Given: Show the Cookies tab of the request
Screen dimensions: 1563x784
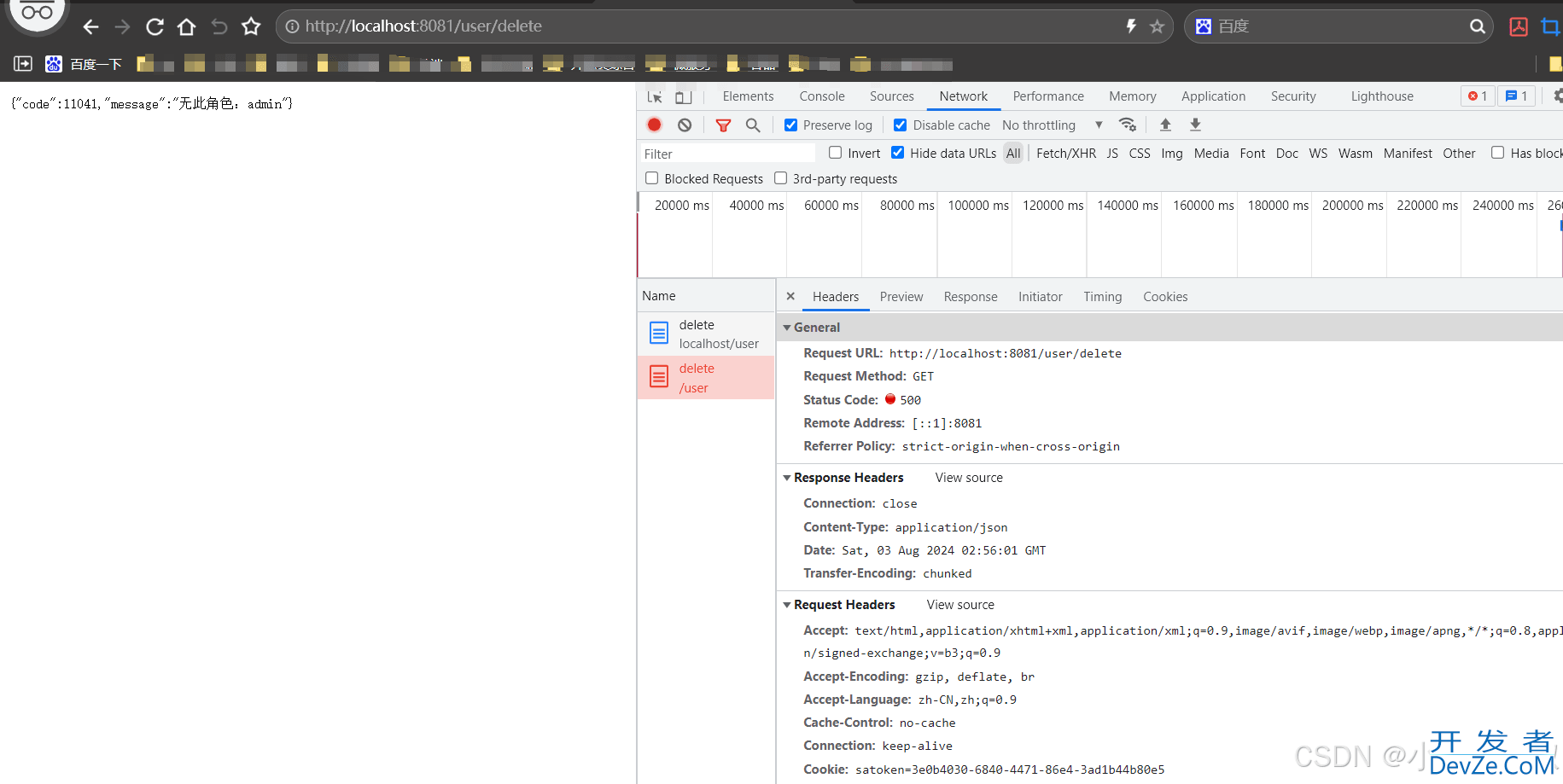Looking at the screenshot, I should [x=1165, y=297].
